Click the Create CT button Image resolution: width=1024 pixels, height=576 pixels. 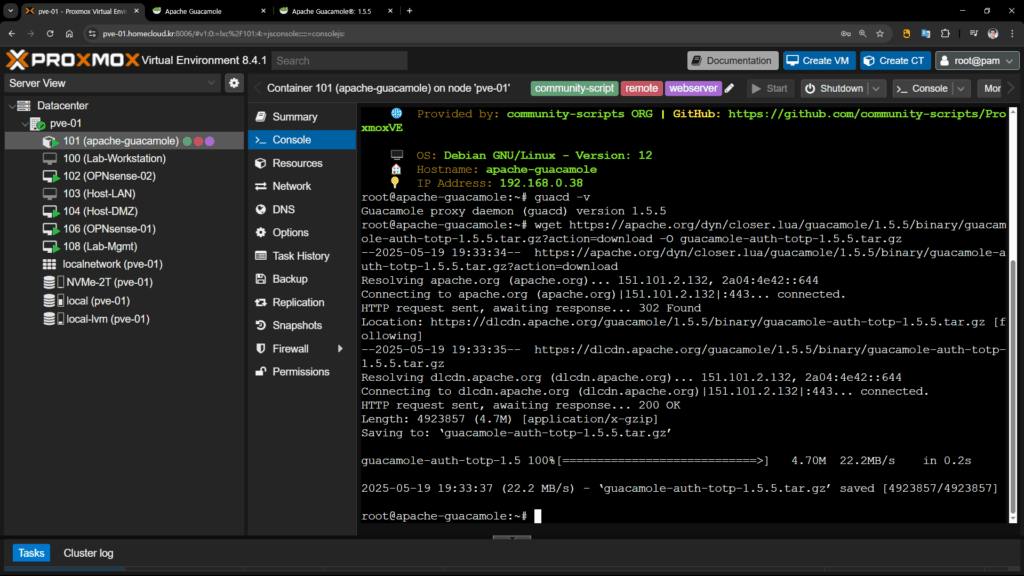[x=895, y=60]
